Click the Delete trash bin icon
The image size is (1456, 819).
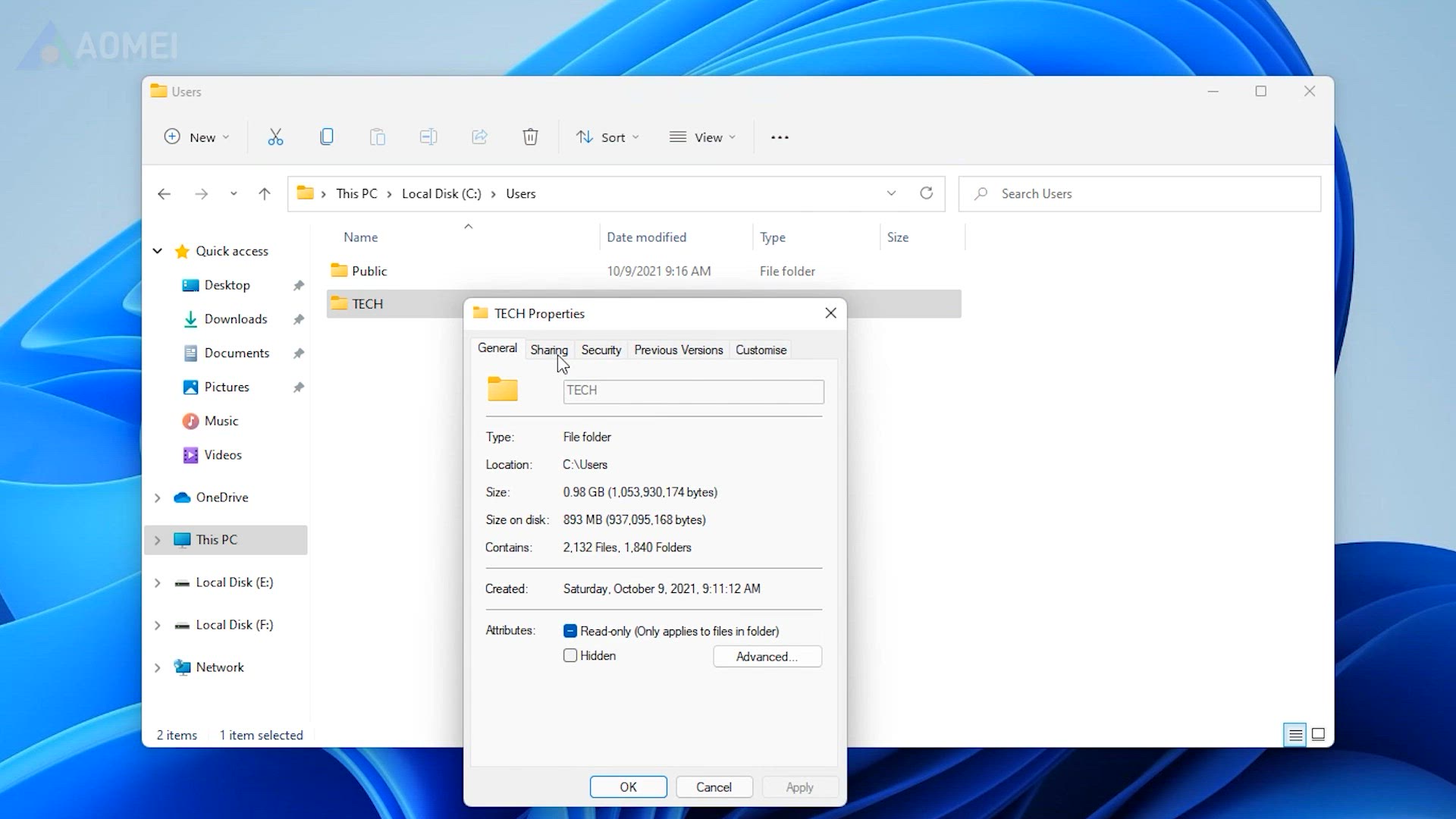point(530,137)
